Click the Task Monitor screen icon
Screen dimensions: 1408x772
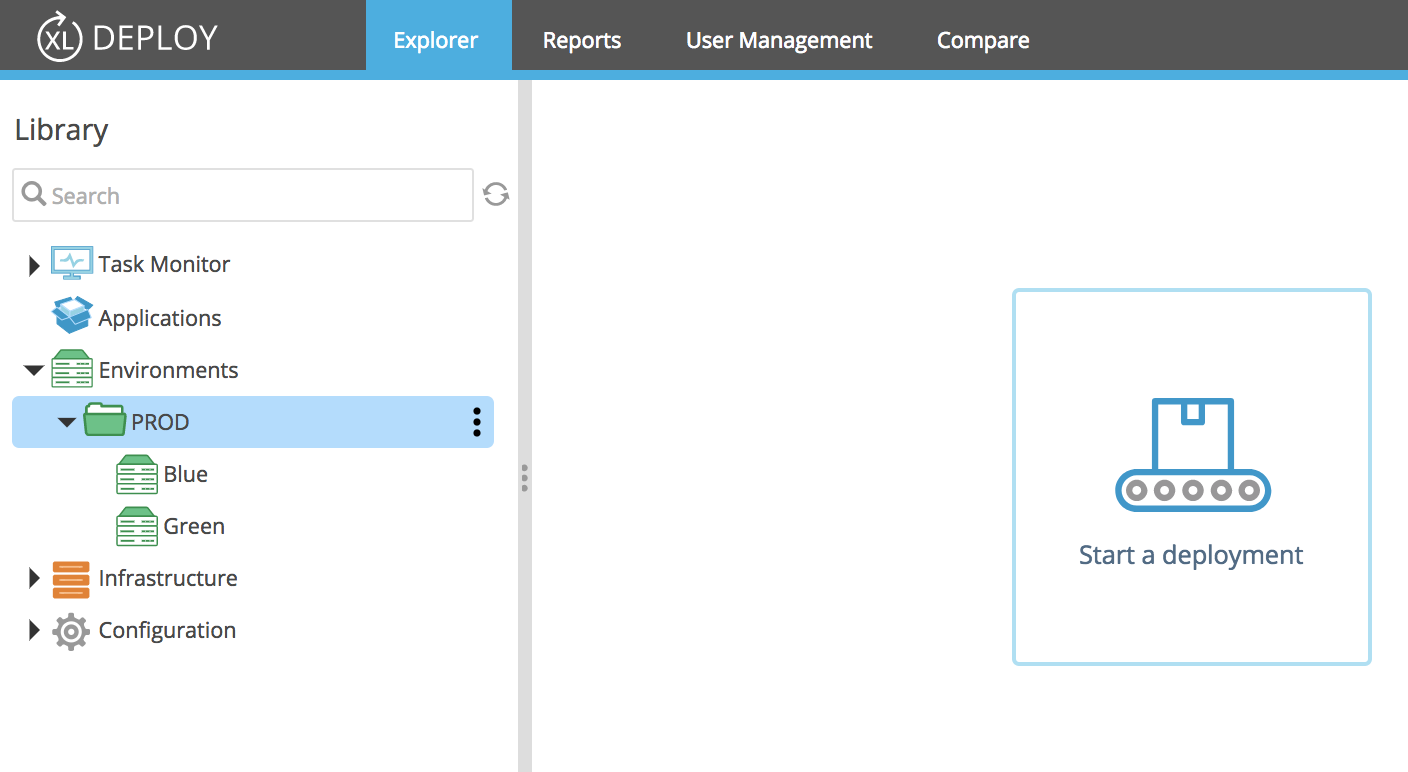[x=72, y=263]
